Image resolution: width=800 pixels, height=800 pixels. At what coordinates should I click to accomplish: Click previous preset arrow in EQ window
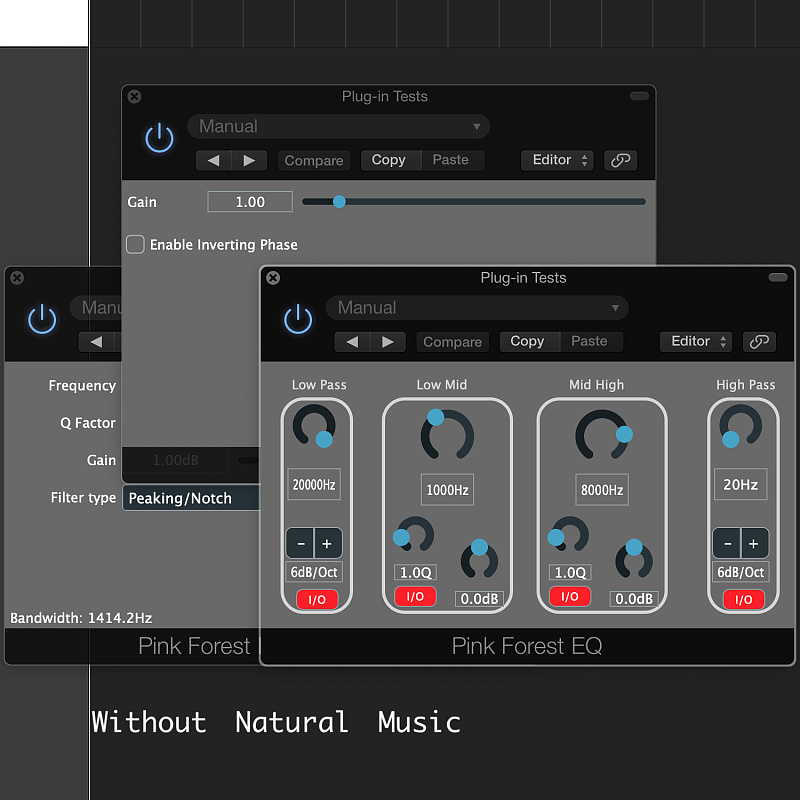pyautogui.click(x=353, y=342)
